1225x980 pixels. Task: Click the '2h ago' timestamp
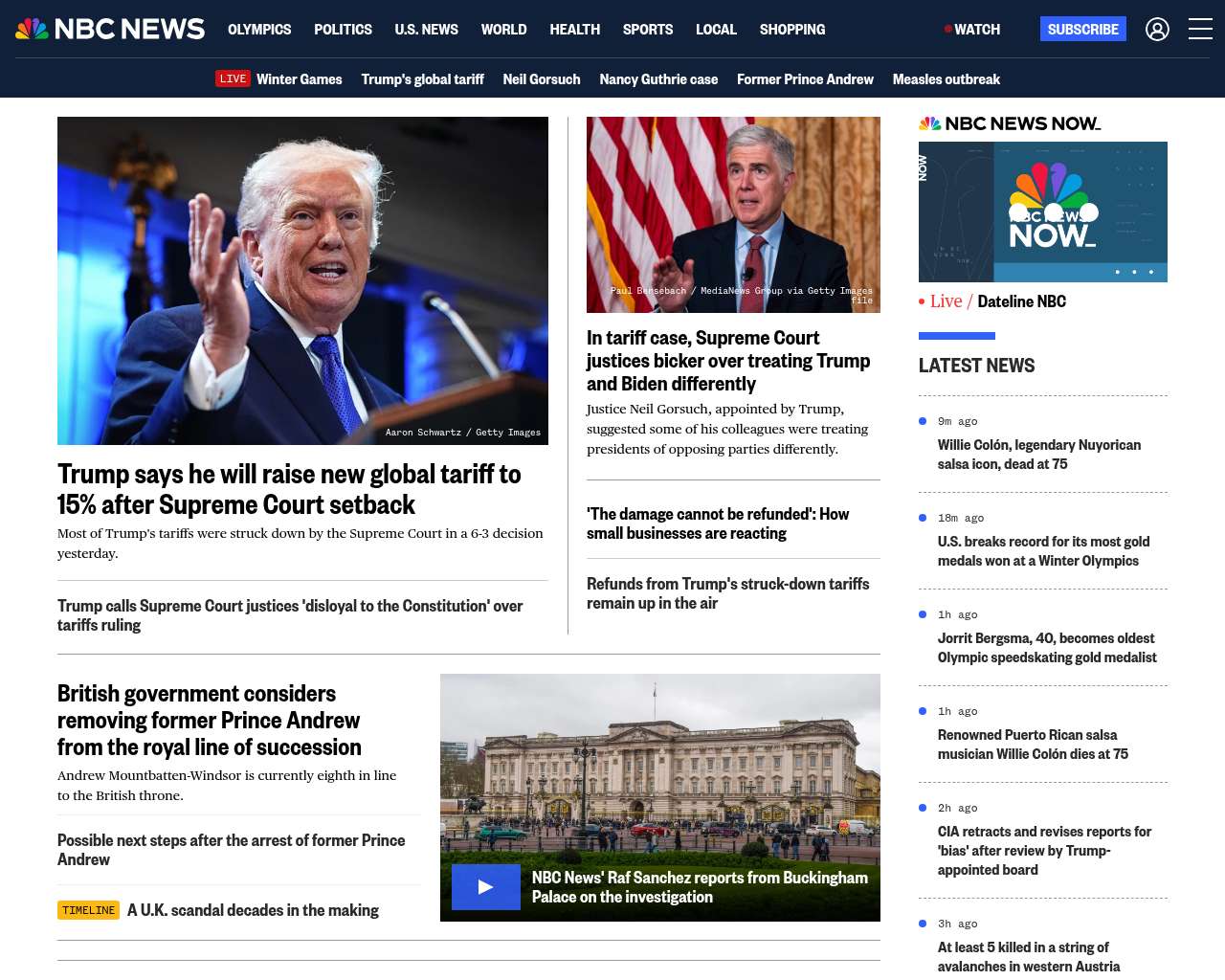pos(957,808)
